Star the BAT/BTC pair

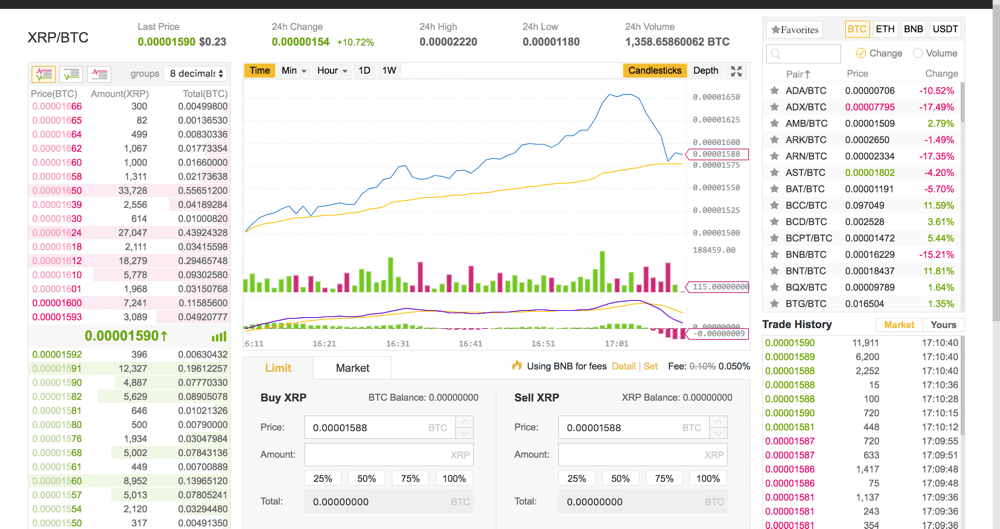coord(774,189)
